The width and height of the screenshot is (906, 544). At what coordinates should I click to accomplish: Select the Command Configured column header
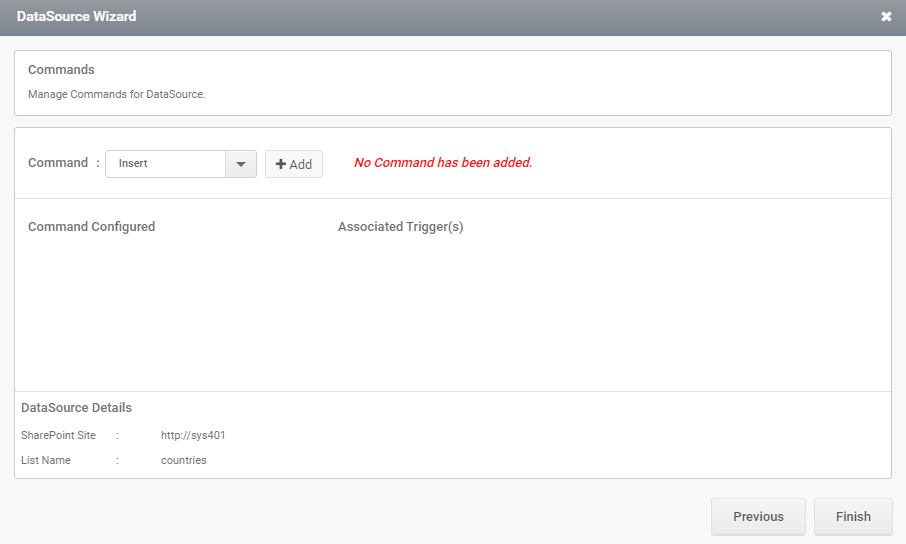pos(91,227)
